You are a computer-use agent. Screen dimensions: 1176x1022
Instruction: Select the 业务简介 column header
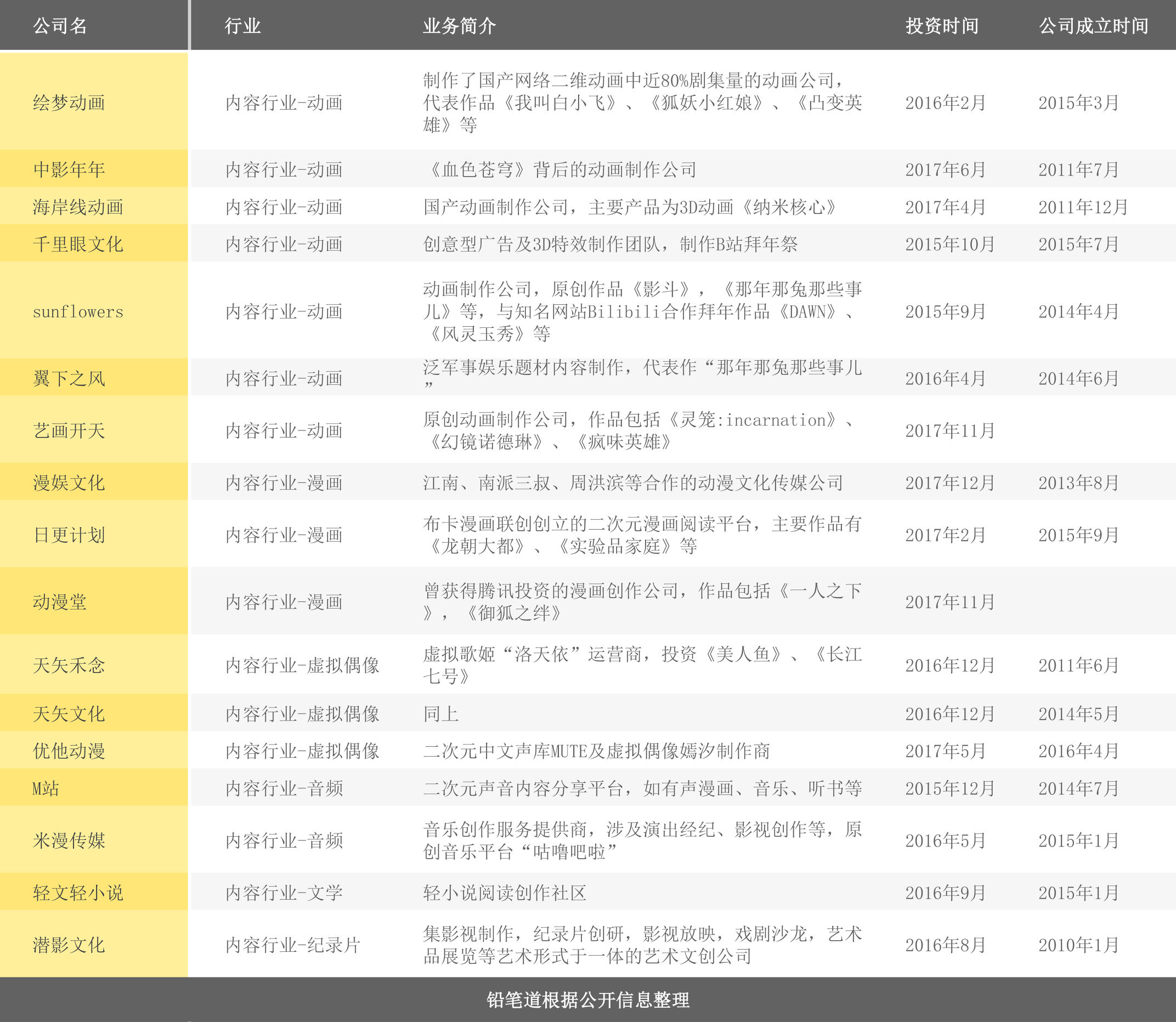[459, 26]
